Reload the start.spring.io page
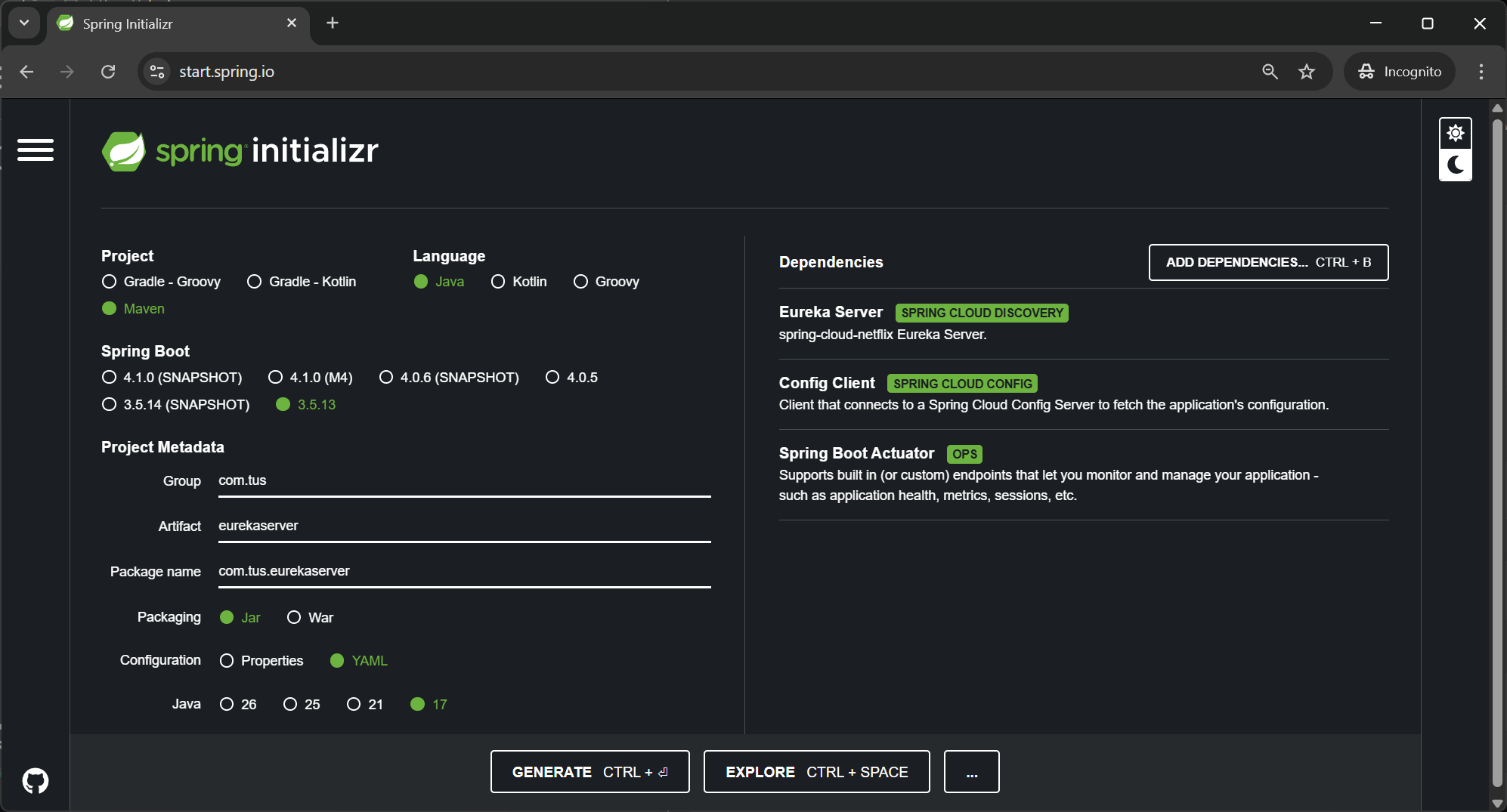 point(108,72)
